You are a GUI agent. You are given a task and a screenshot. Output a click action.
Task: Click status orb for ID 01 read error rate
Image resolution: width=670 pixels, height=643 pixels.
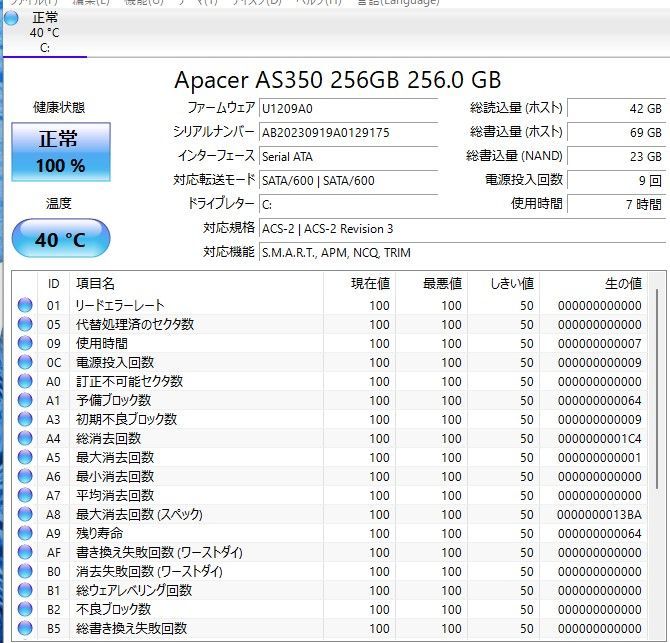click(25, 305)
